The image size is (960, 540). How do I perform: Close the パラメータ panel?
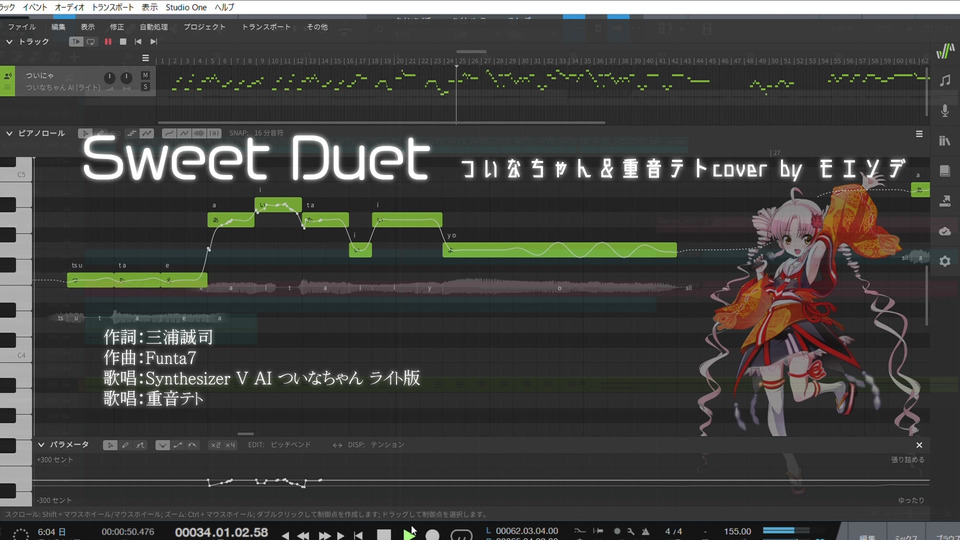coord(919,445)
